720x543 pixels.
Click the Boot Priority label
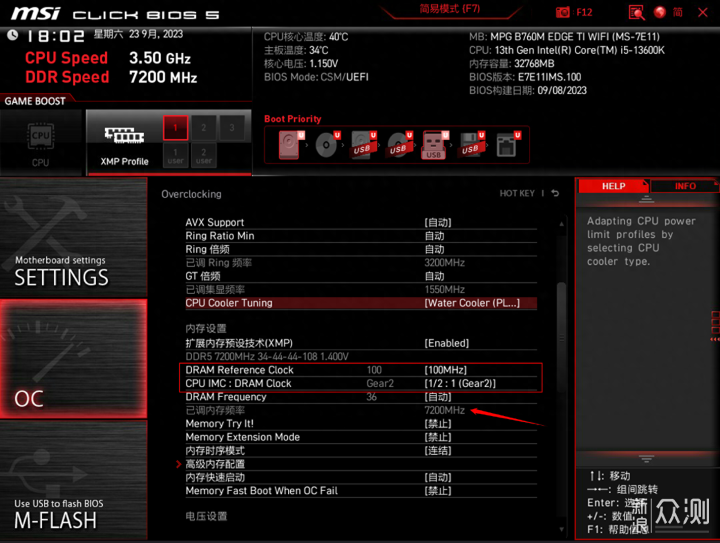click(x=292, y=119)
